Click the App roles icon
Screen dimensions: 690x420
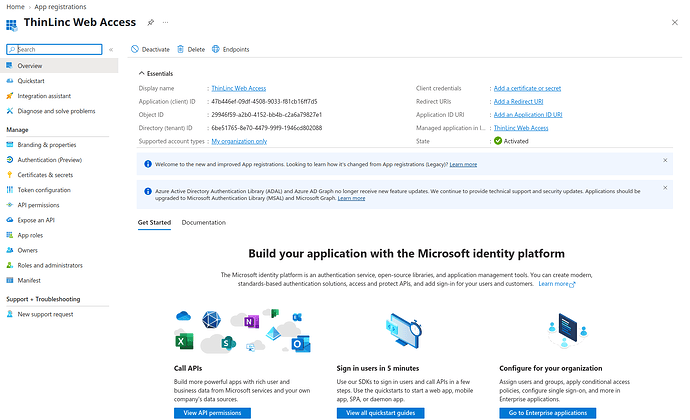pyautogui.click(x=9, y=235)
